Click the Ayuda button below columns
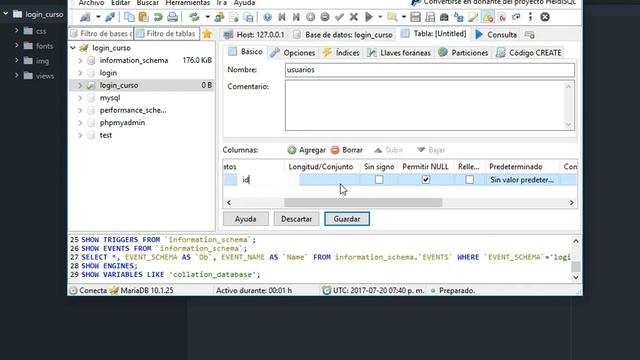This screenshot has height=360, width=640. point(245,219)
